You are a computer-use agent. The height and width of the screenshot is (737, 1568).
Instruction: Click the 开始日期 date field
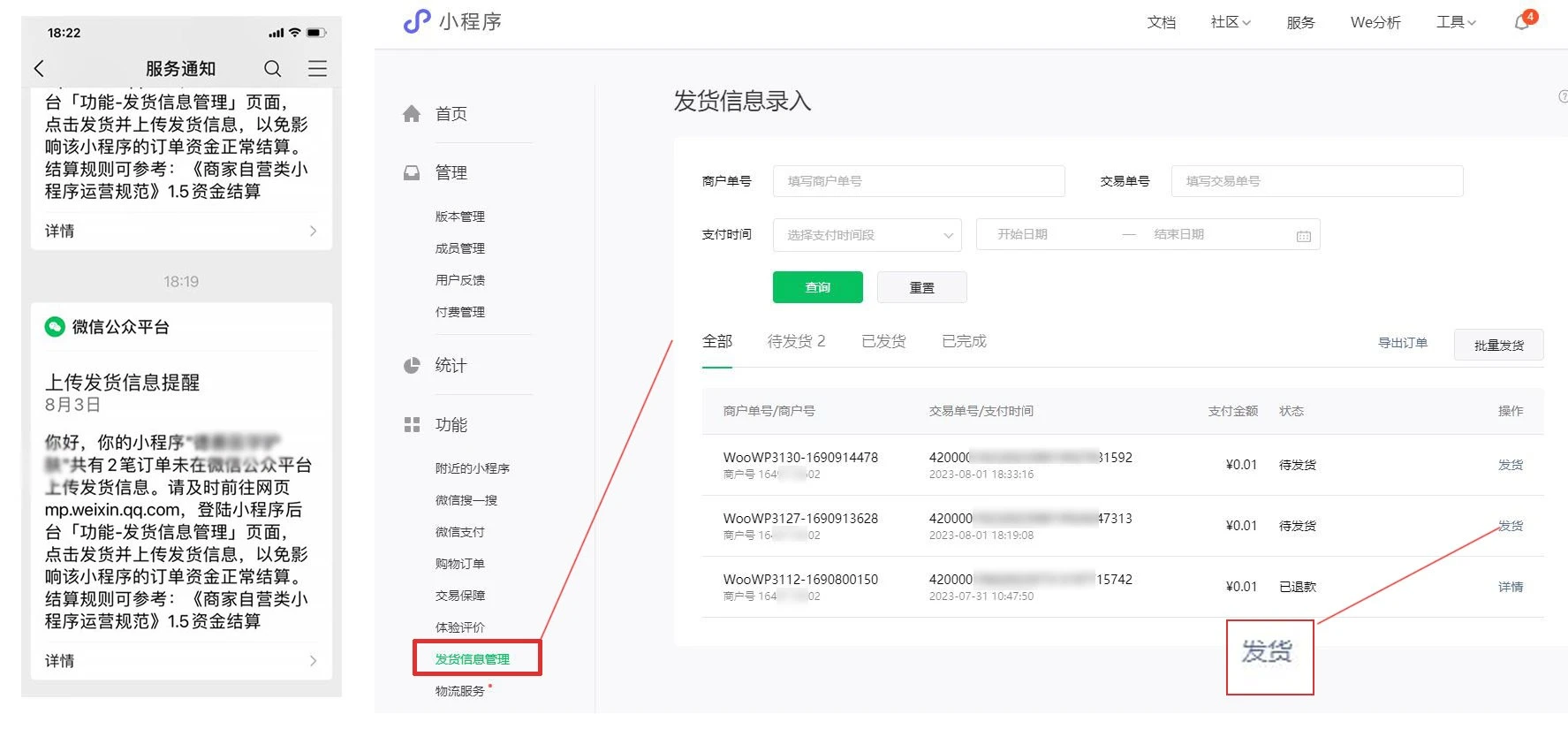pos(1023,234)
